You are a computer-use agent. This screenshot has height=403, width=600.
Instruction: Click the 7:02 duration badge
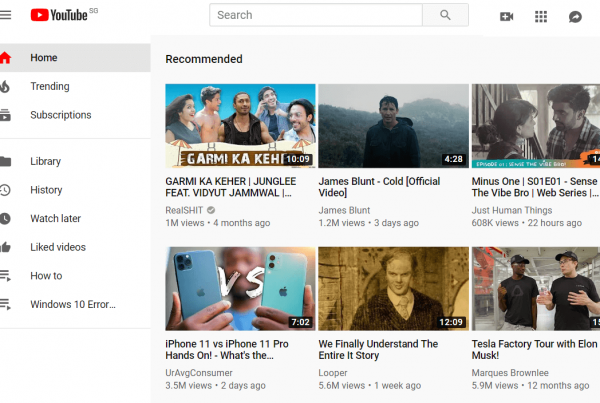coord(300,322)
